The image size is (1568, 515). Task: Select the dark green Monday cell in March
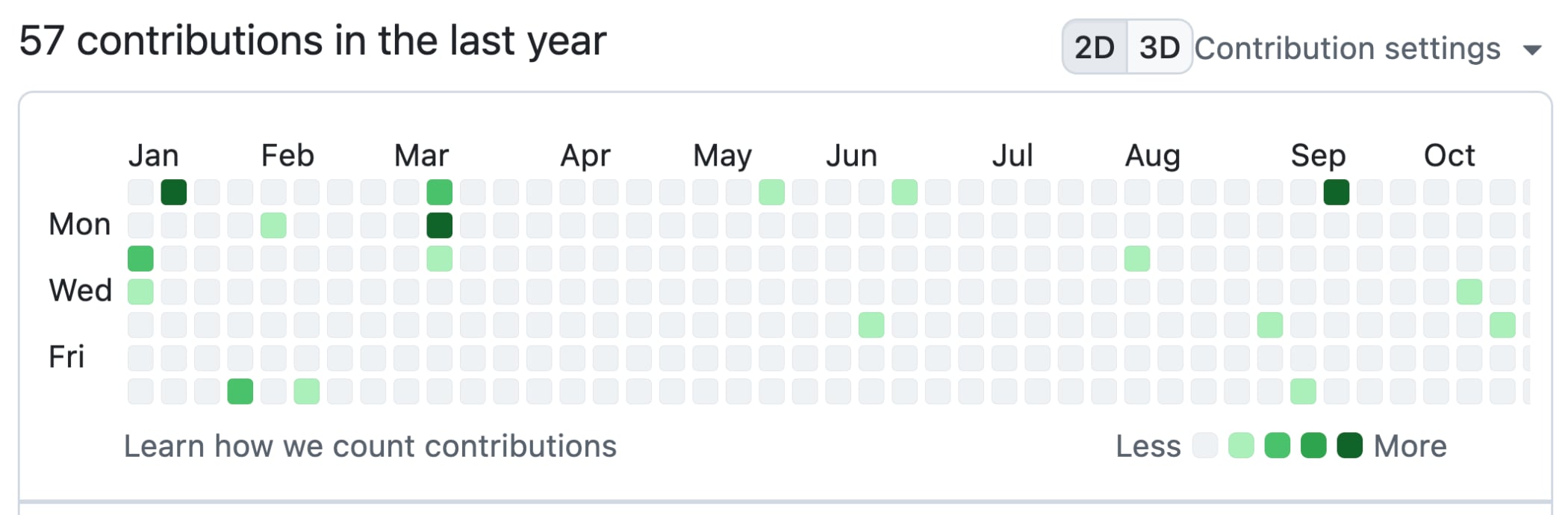pos(440,225)
